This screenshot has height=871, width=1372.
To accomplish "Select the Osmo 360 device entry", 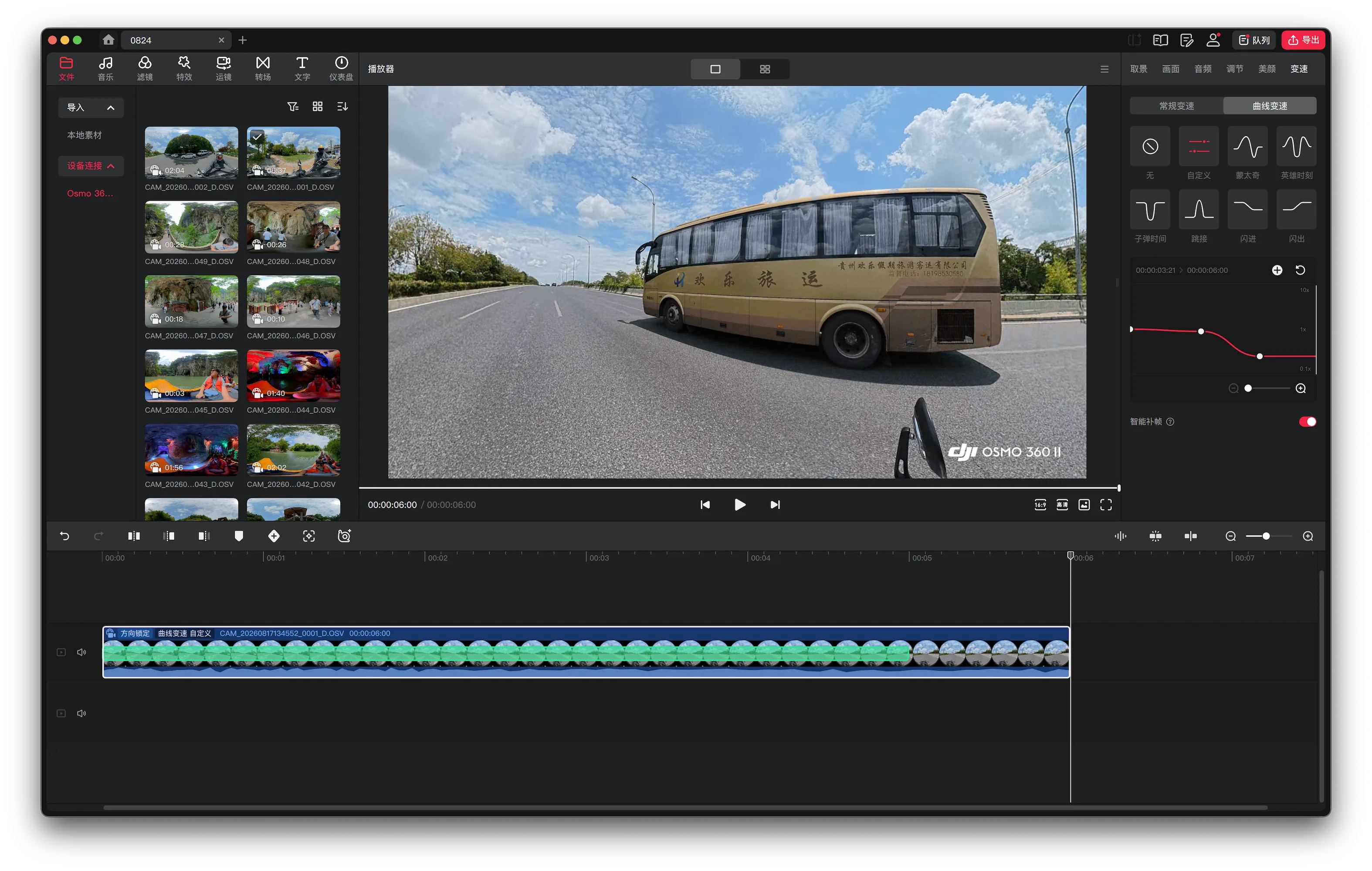I will 90,194.
